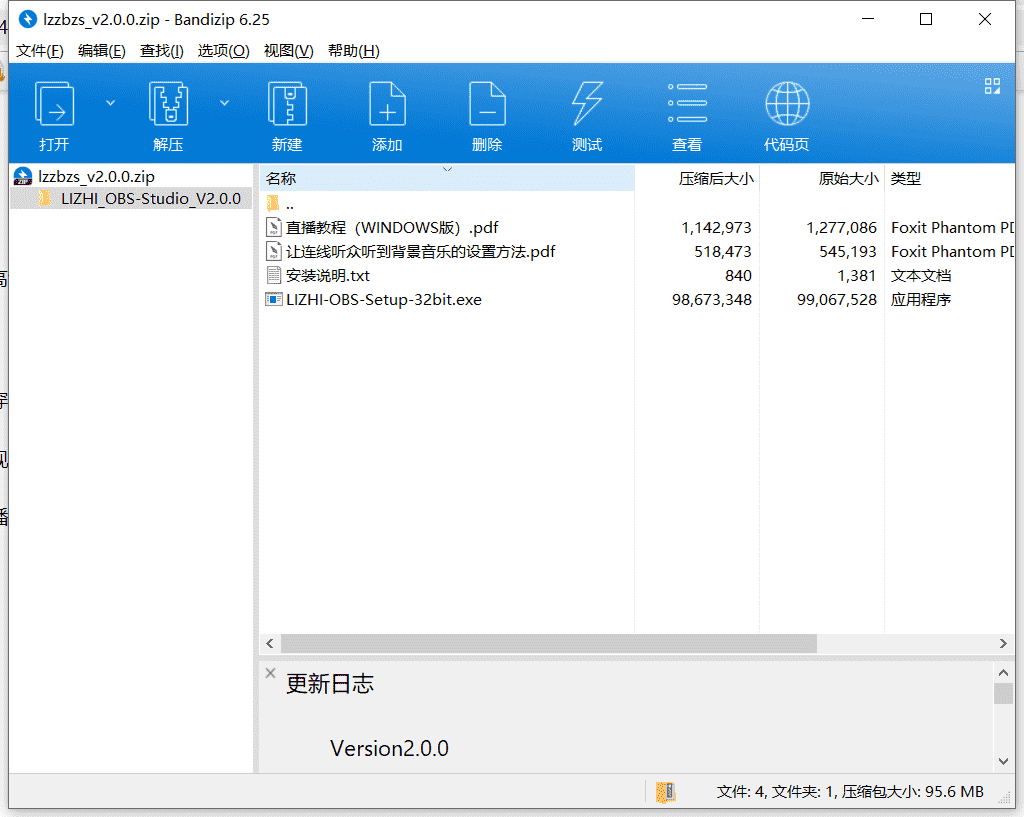Viewport: 1024px width, 817px height.
Task: Click the Add (添加) file icon
Action: click(x=387, y=104)
